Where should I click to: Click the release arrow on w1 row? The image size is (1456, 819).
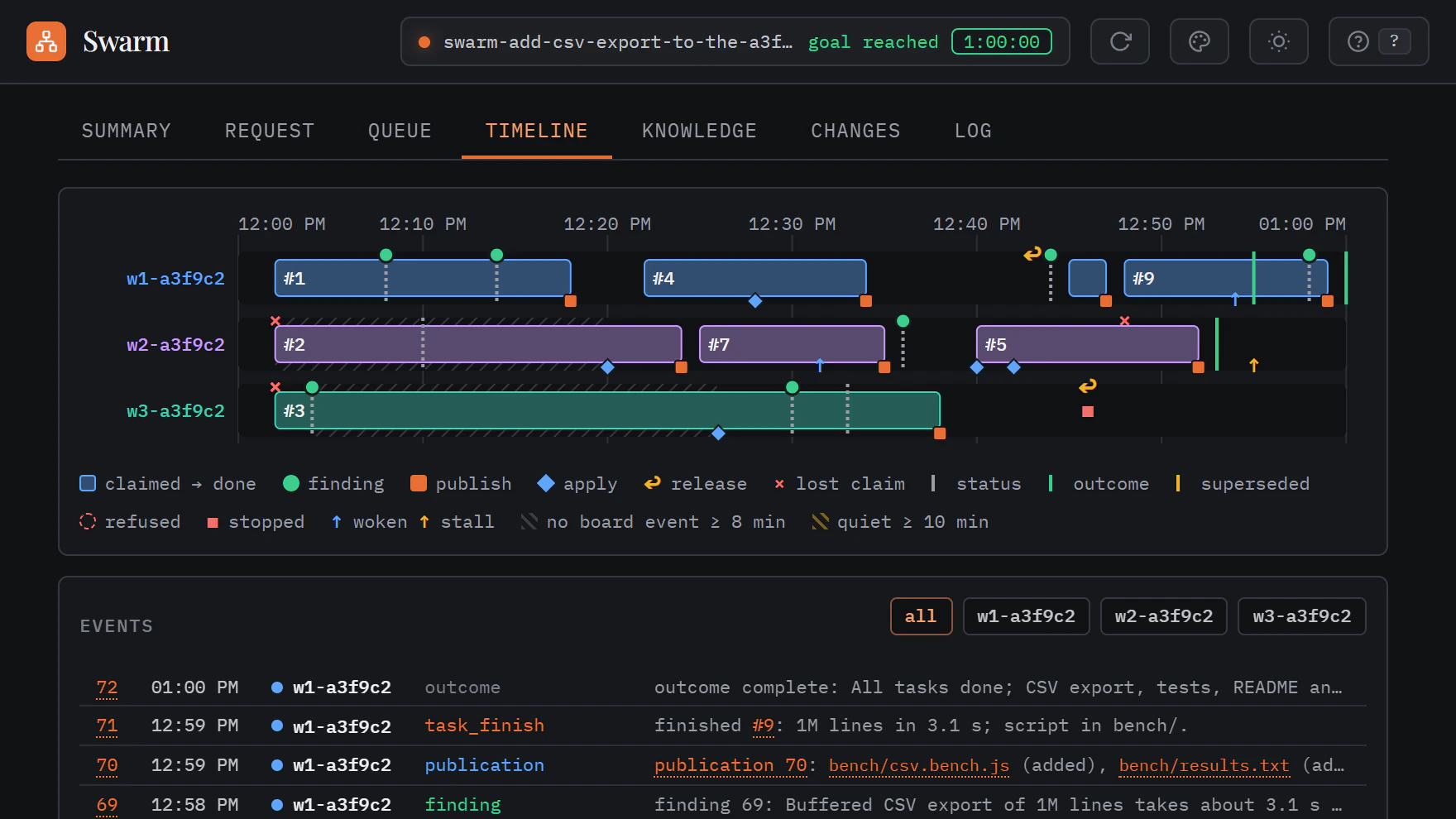1032,254
